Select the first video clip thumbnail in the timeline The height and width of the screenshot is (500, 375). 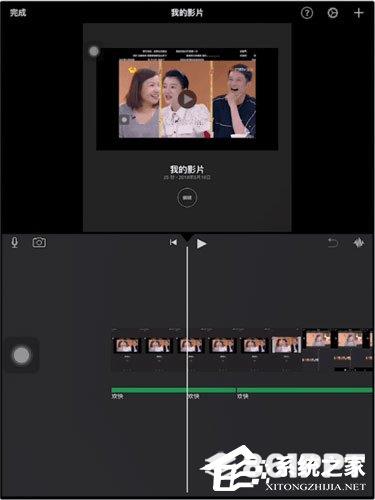(127, 345)
